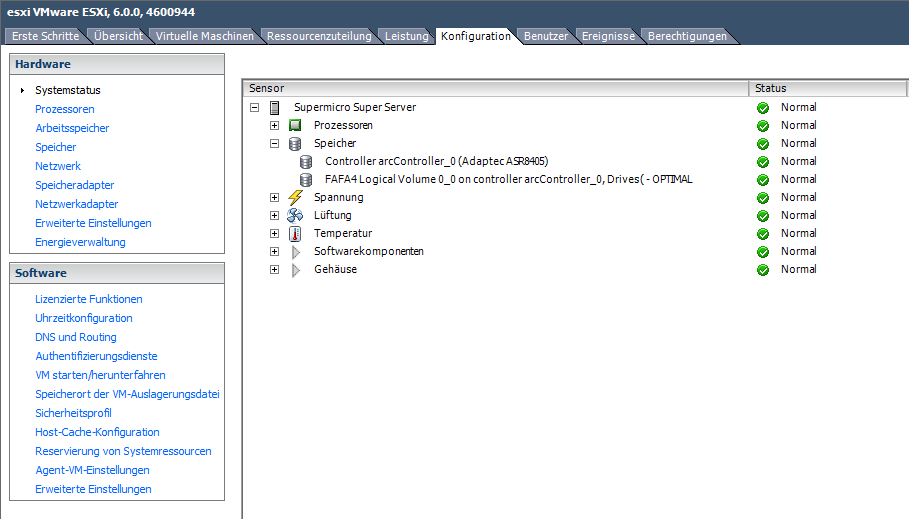Viewport: 909px width, 519px height.
Task: Switch to the Ereignisse tab
Action: coord(608,36)
